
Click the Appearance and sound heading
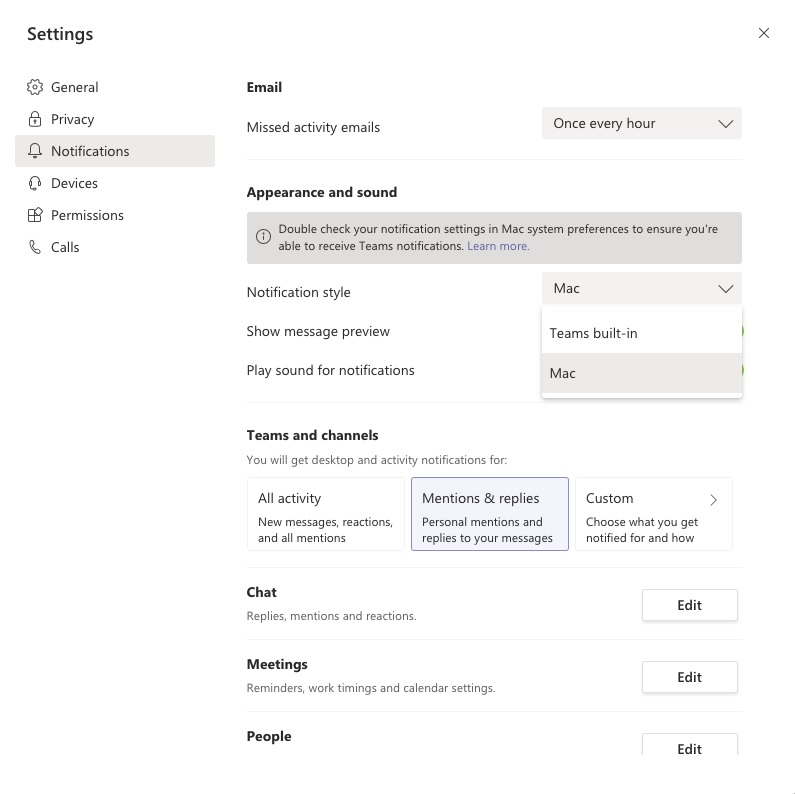(322, 193)
